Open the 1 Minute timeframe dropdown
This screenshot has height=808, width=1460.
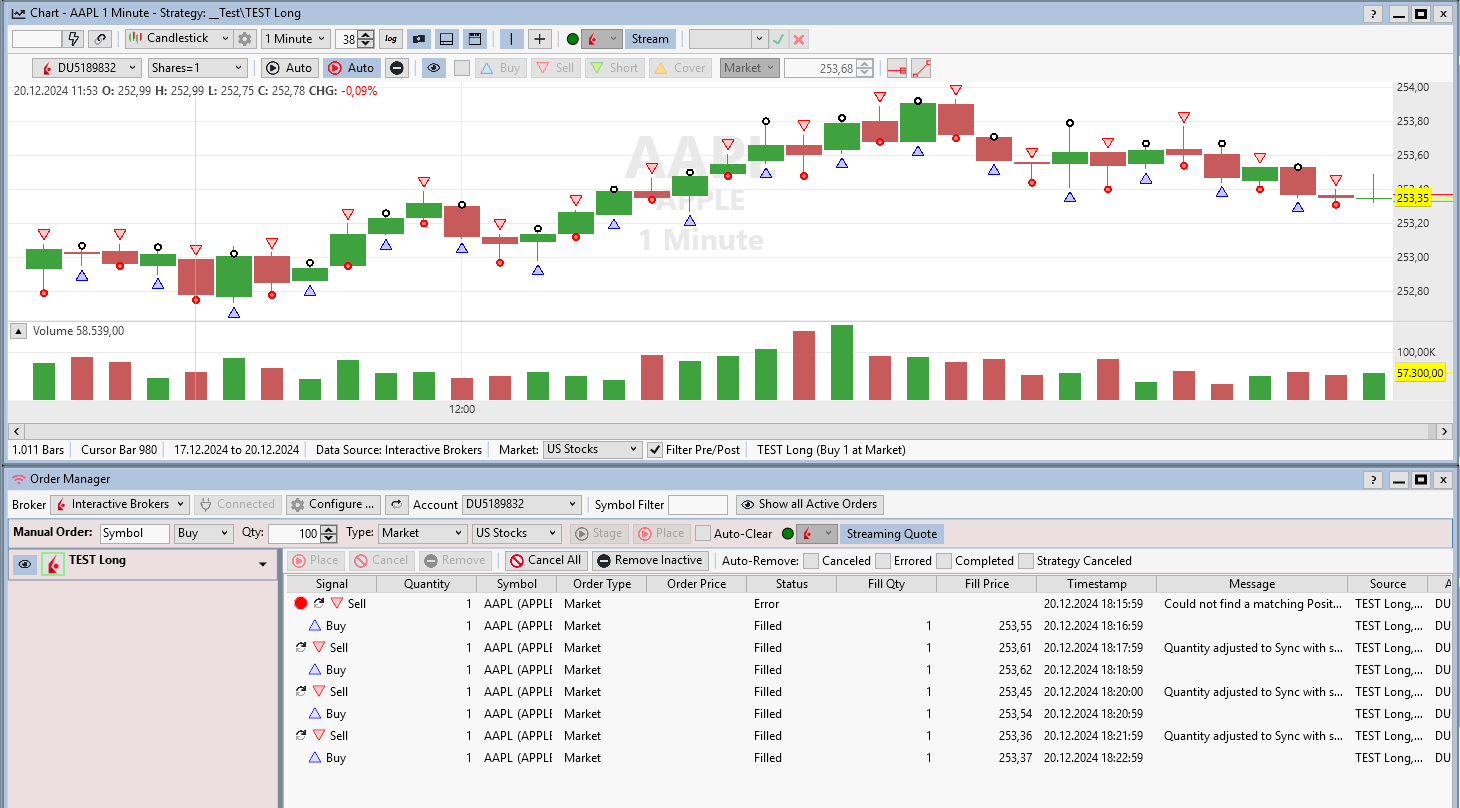tap(295, 39)
